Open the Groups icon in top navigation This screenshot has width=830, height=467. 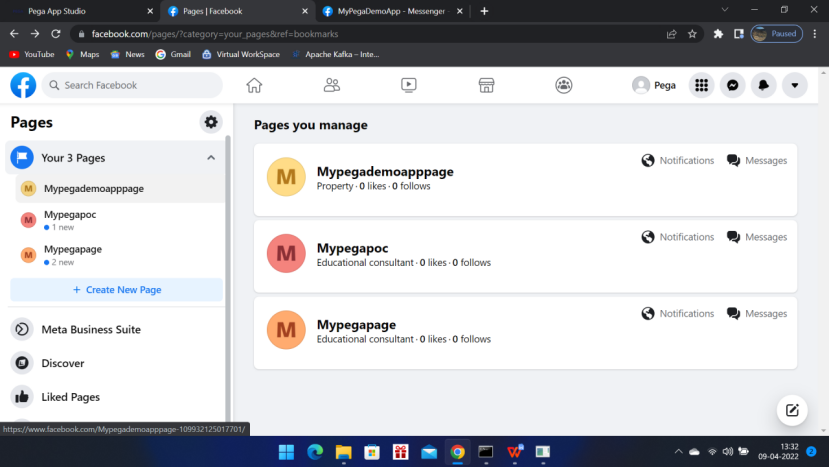pyautogui.click(x=564, y=85)
